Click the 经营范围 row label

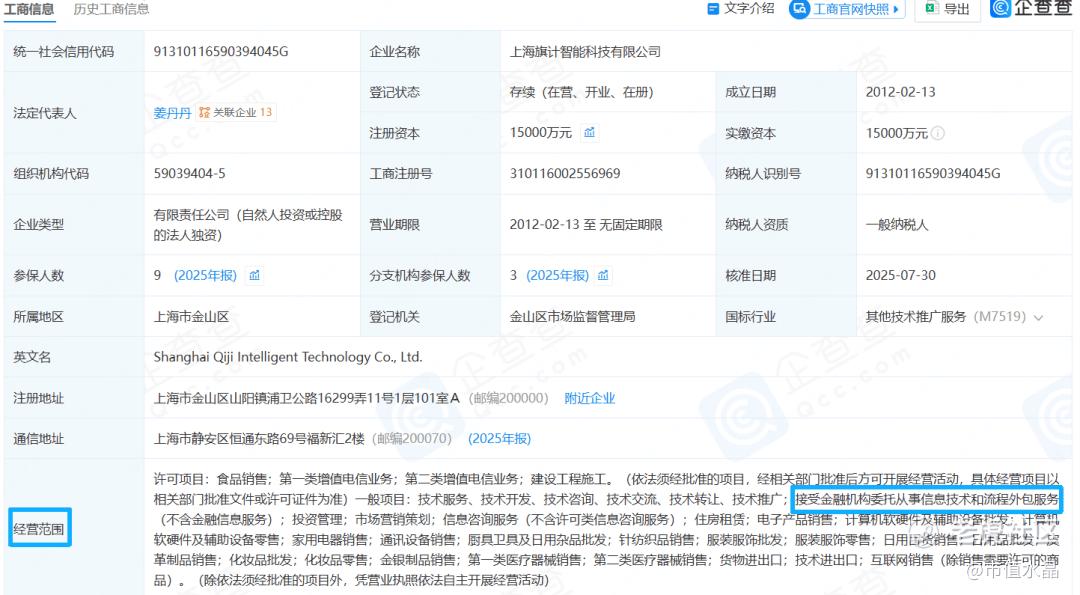click(x=39, y=528)
